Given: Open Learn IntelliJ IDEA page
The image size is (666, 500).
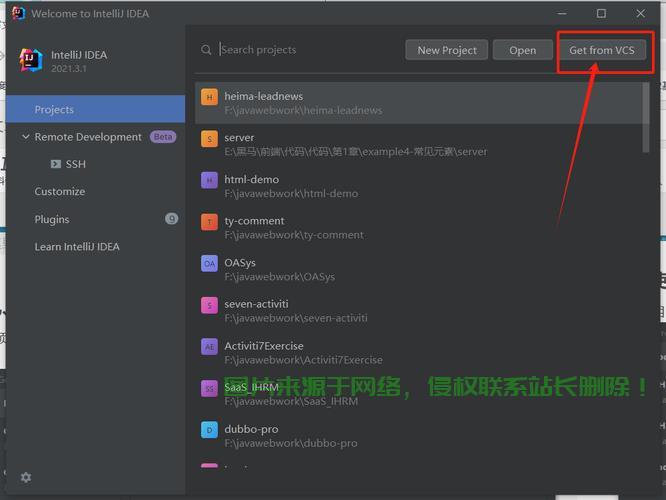Looking at the screenshot, I should [77, 247].
